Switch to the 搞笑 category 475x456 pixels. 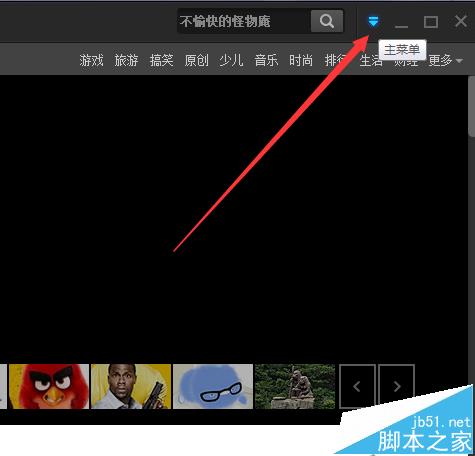[x=161, y=61]
